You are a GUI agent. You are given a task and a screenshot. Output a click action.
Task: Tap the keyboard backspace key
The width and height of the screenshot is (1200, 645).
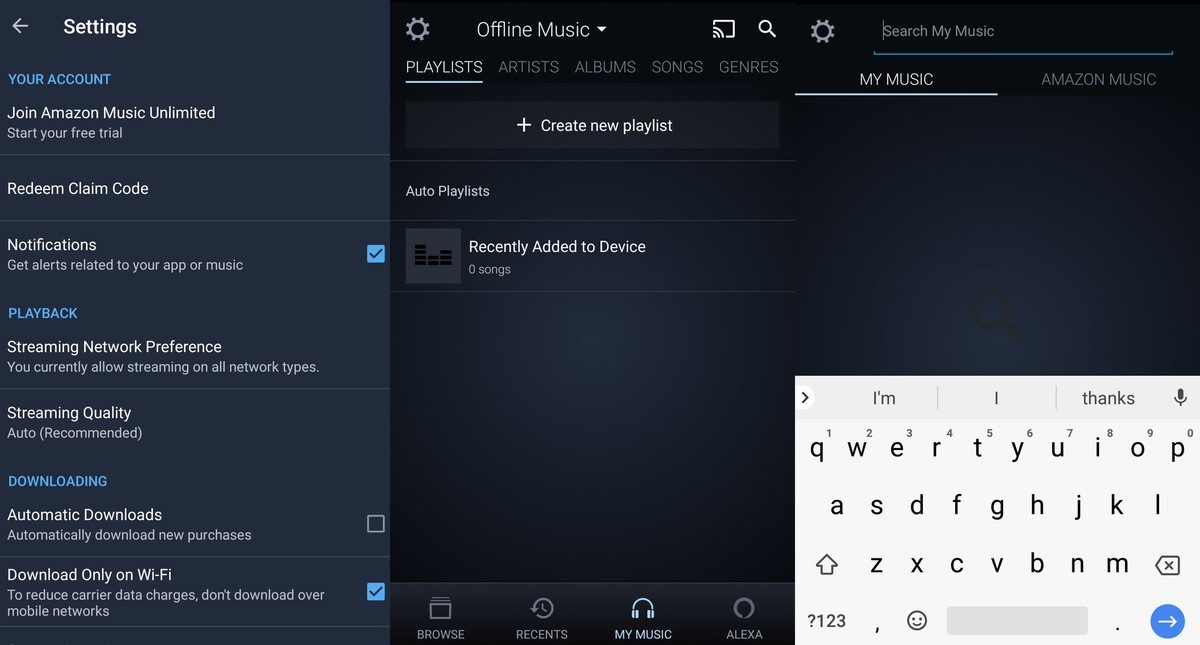1167,566
